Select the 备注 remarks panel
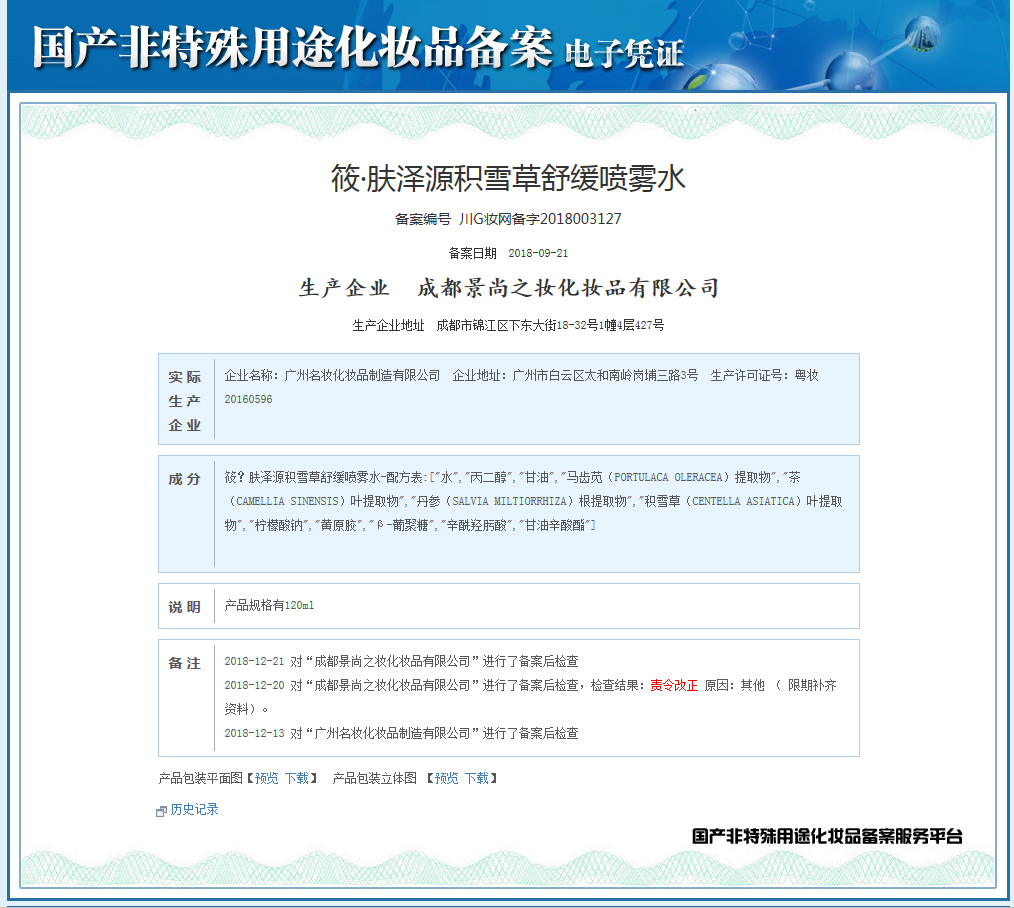Image resolution: width=1014 pixels, height=908 pixels. 508,697
